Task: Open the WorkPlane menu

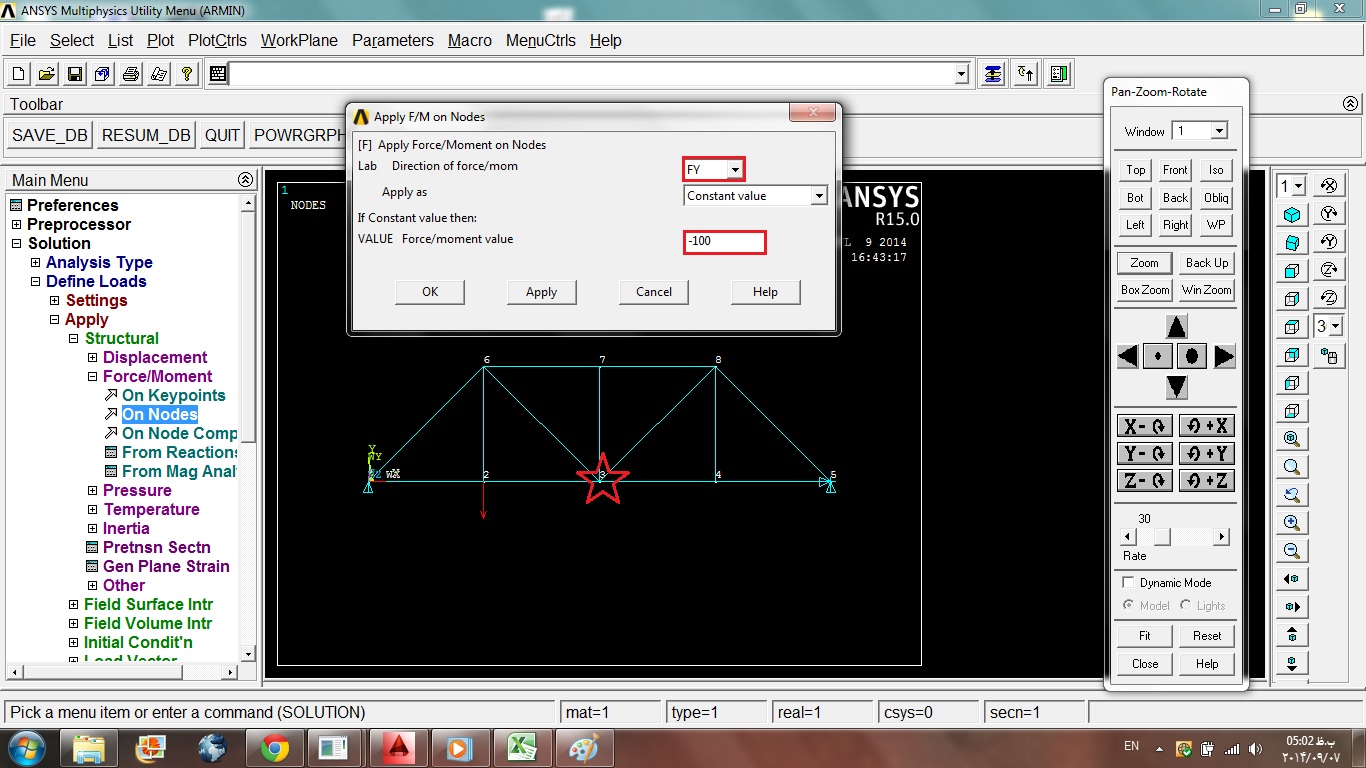Action: (x=299, y=40)
